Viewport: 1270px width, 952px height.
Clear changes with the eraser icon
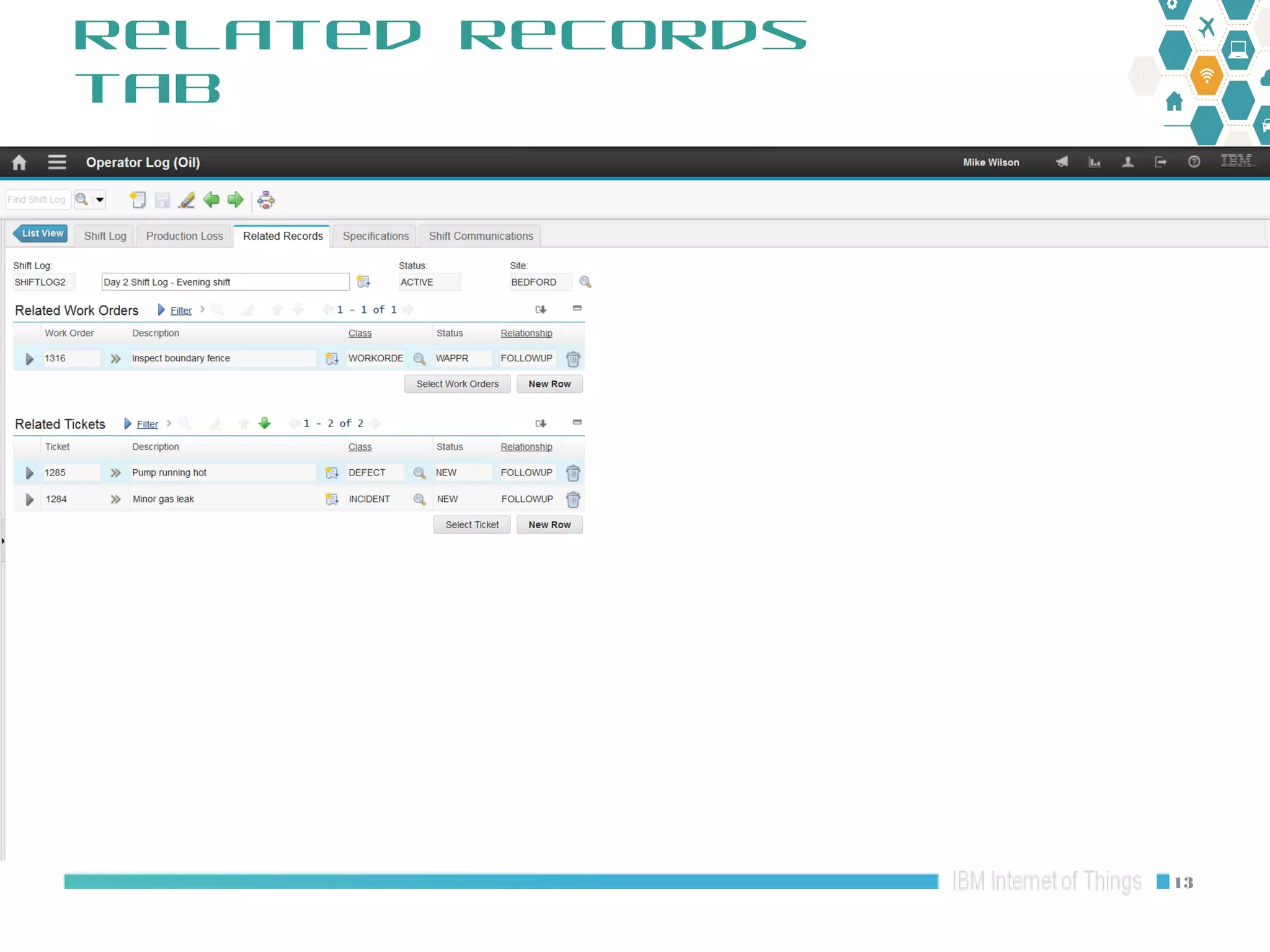tap(186, 200)
